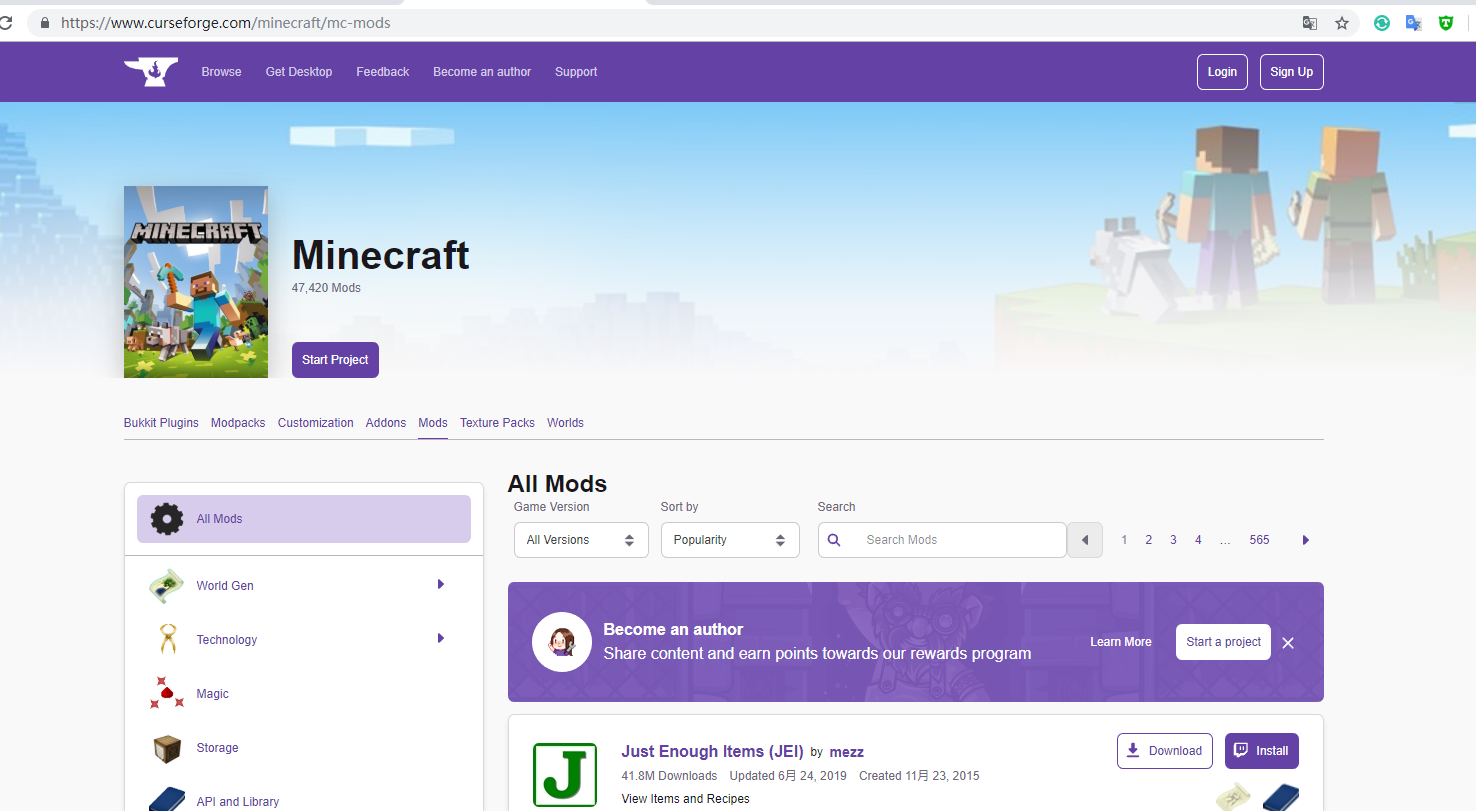The width and height of the screenshot is (1476, 811).
Task: Click the Magic category icon
Action: pos(167,694)
